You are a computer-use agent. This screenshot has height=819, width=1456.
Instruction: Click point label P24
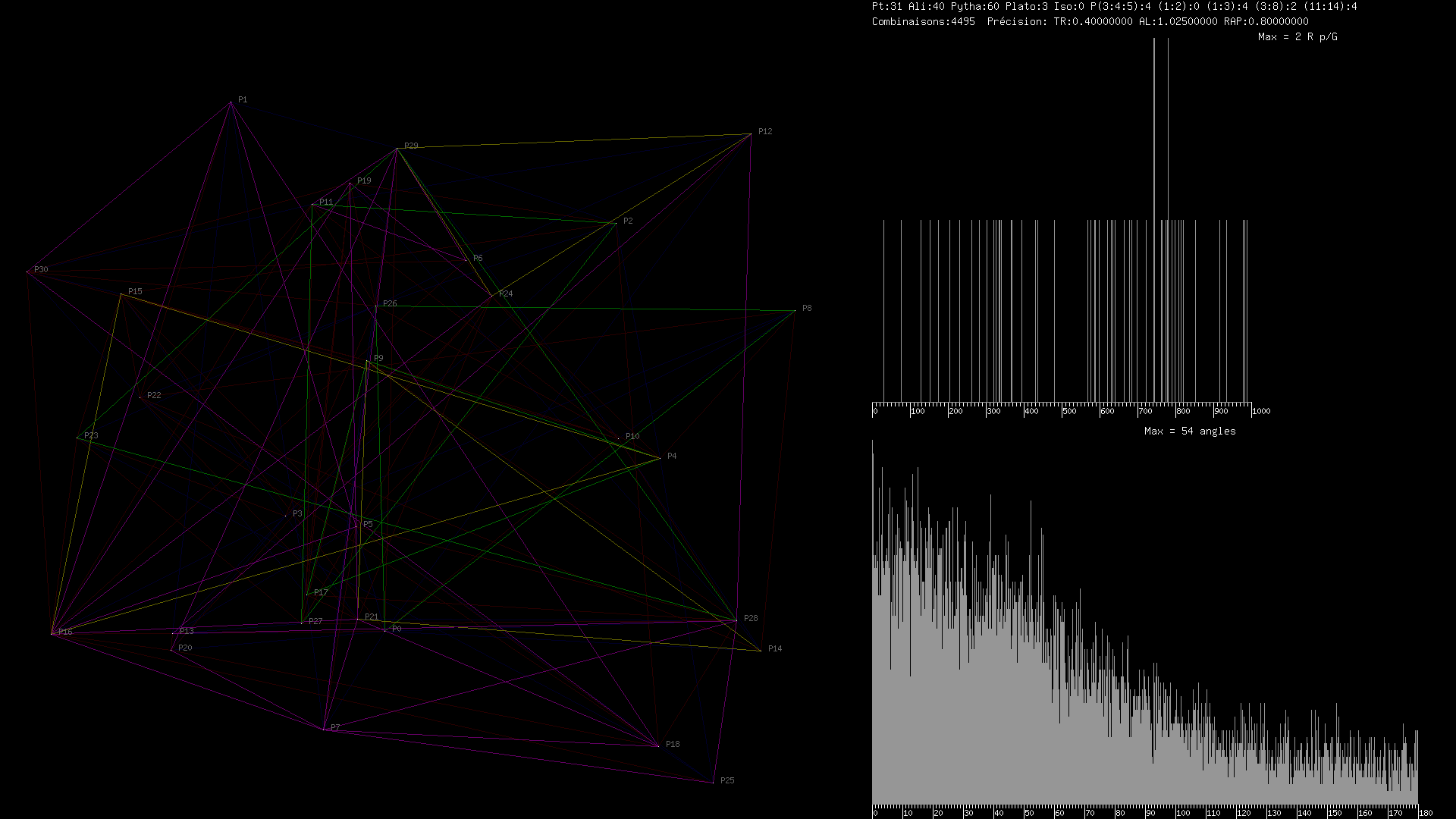click(506, 294)
